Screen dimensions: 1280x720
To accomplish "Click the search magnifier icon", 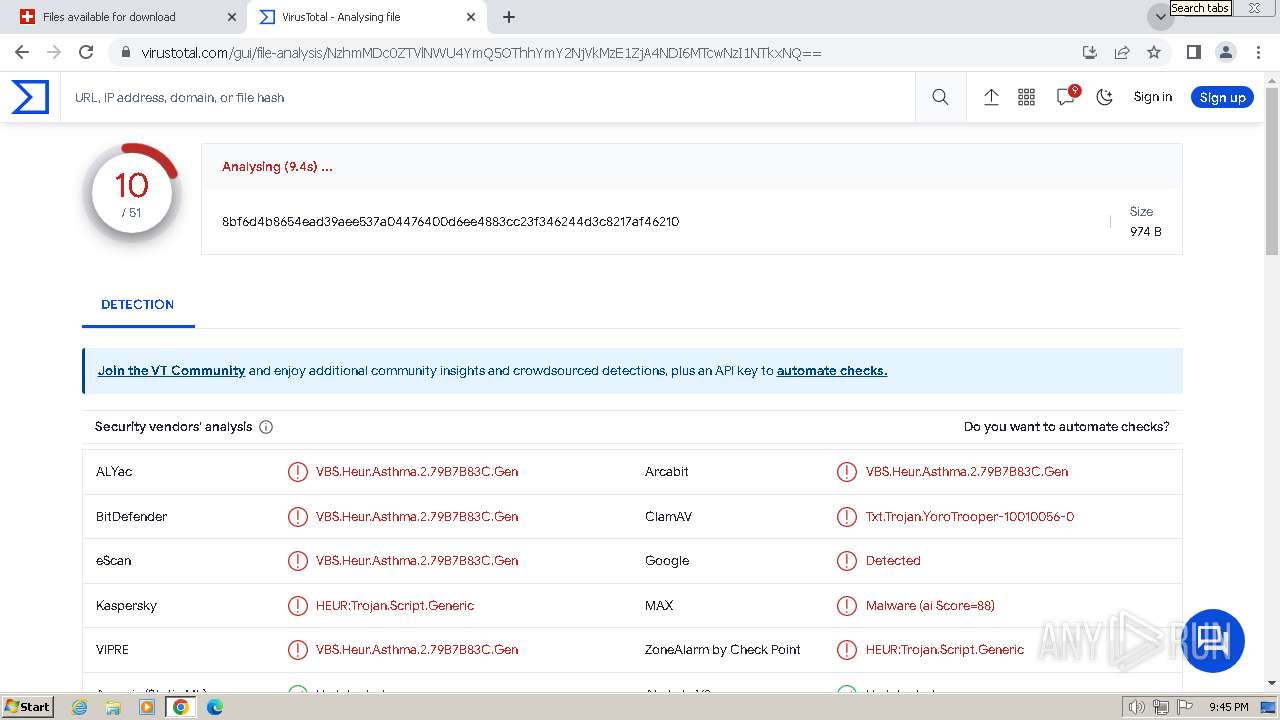I will click(940, 97).
